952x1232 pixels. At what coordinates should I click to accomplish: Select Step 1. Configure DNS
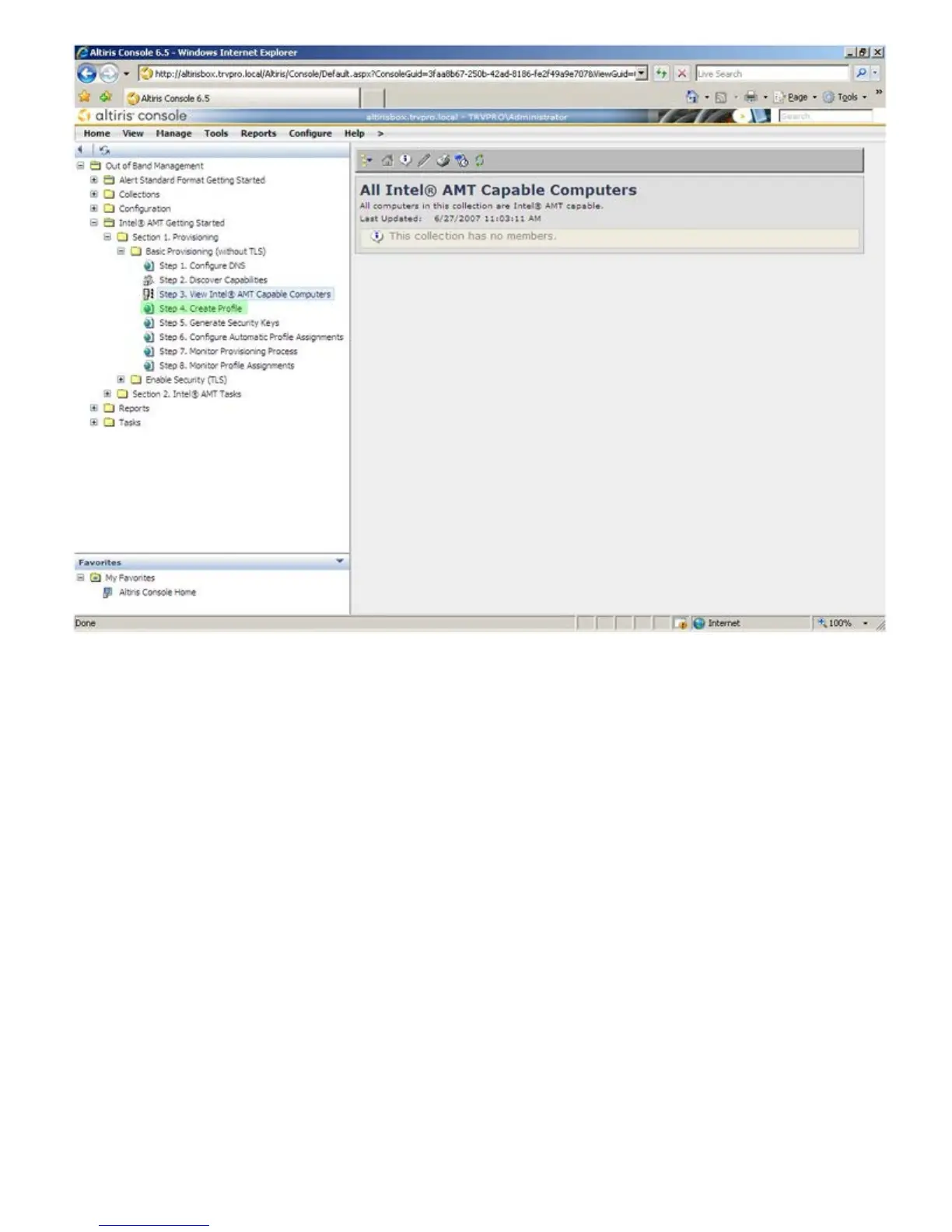pyautogui.click(x=202, y=266)
